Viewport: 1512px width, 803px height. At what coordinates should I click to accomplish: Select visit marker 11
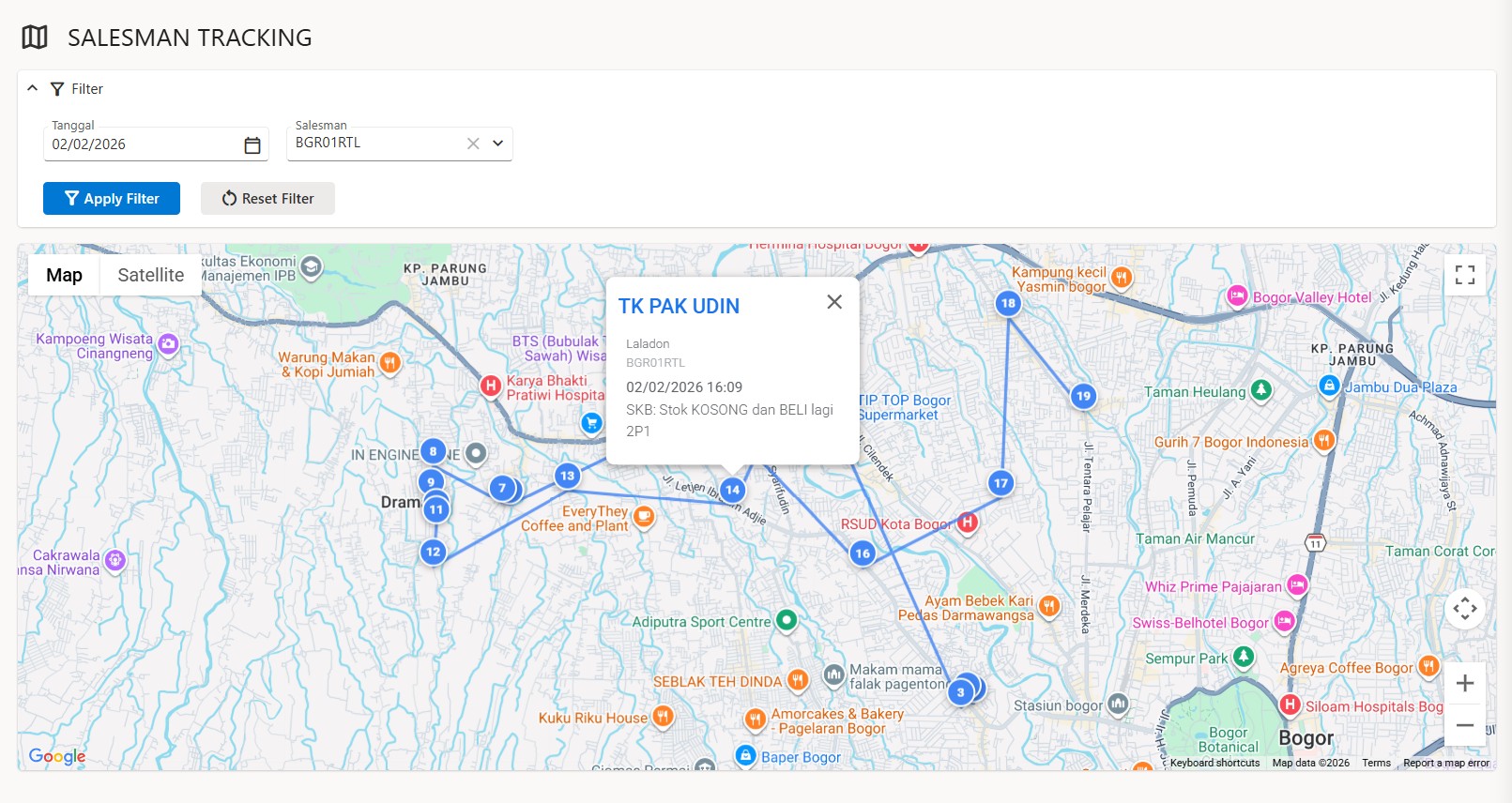tap(436, 509)
